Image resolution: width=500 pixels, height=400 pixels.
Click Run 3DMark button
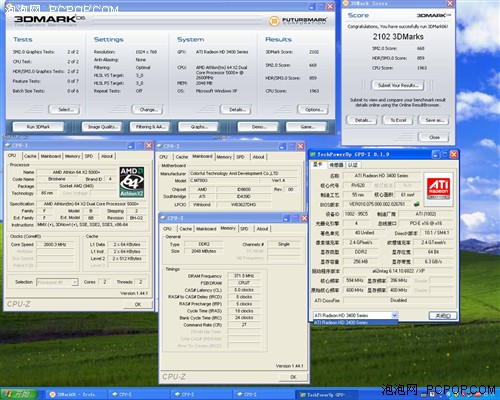pyautogui.click(x=38, y=127)
